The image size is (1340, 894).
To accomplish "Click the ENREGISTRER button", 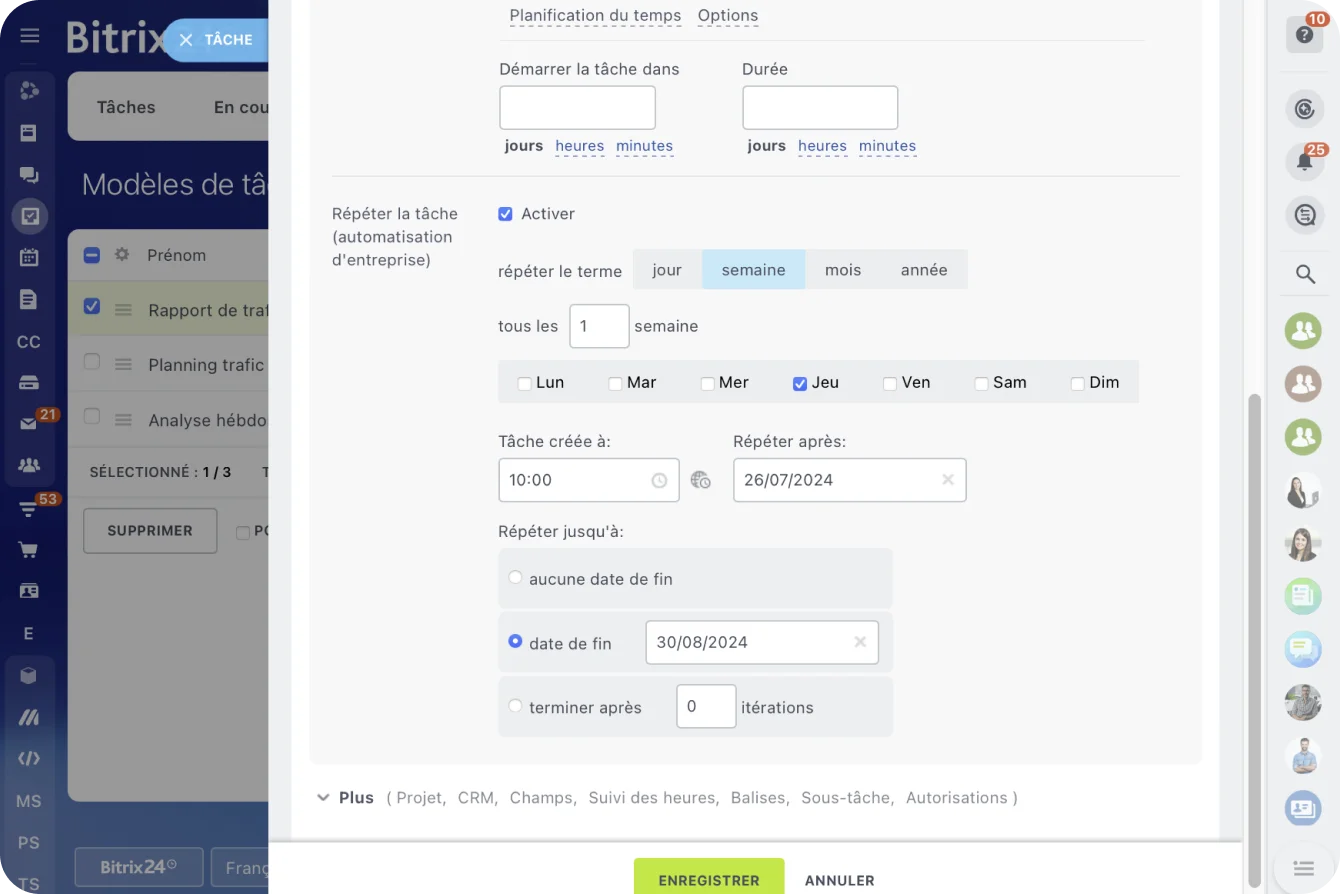I will (x=708, y=879).
